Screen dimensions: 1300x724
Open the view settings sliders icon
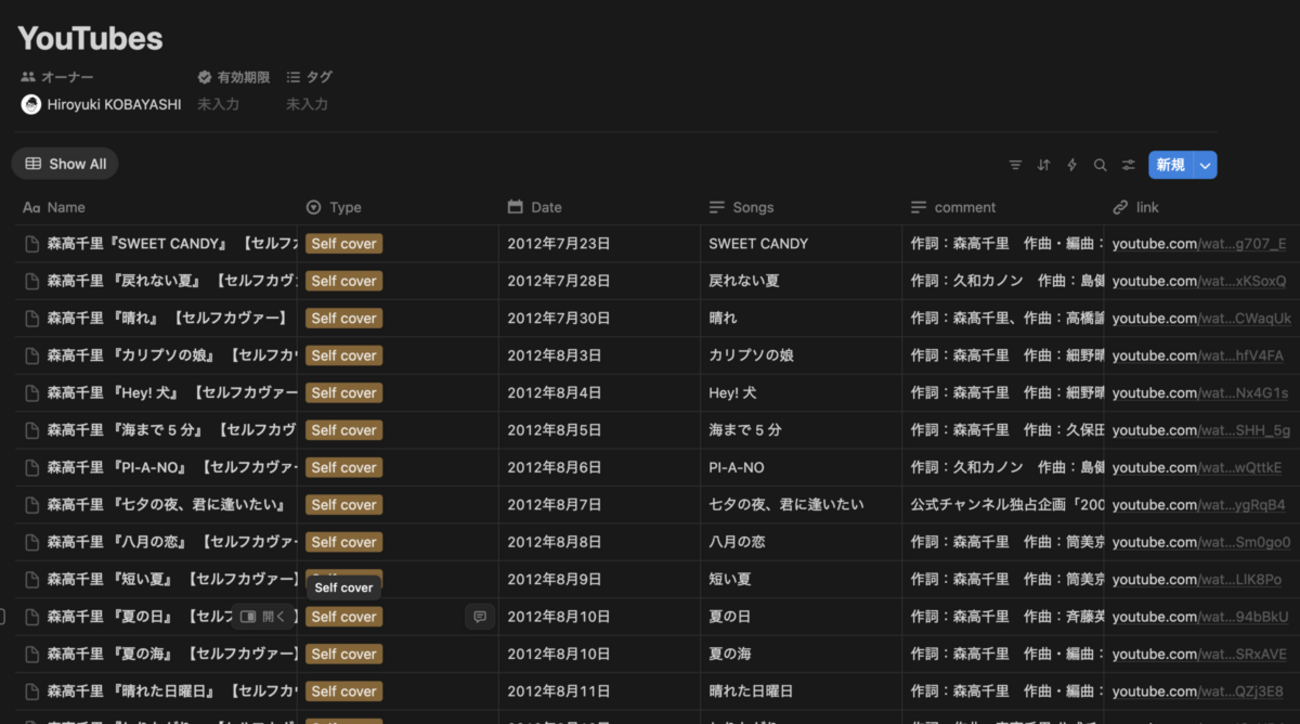click(1128, 165)
